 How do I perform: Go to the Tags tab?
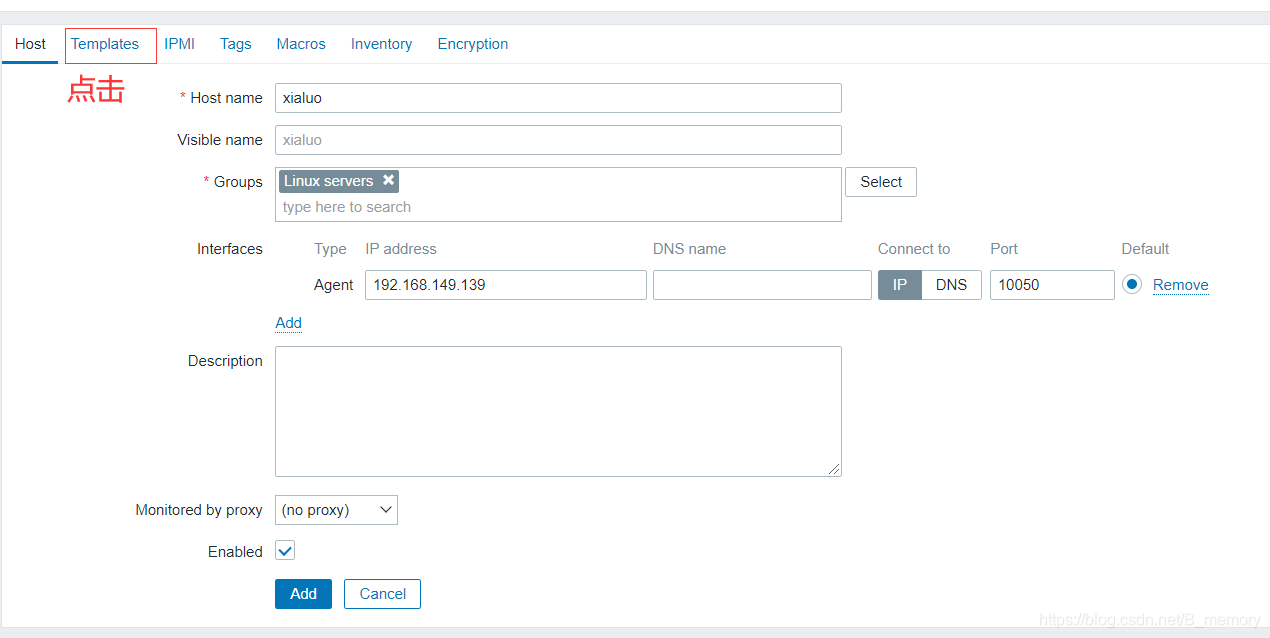click(x=236, y=44)
